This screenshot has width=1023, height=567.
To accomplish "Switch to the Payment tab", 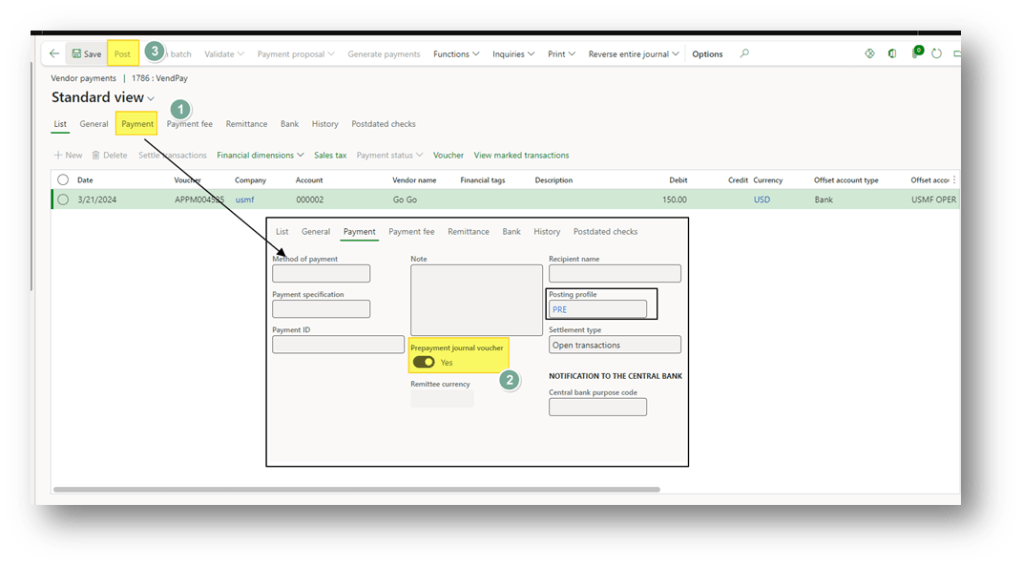I will pyautogui.click(x=137, y=124).
